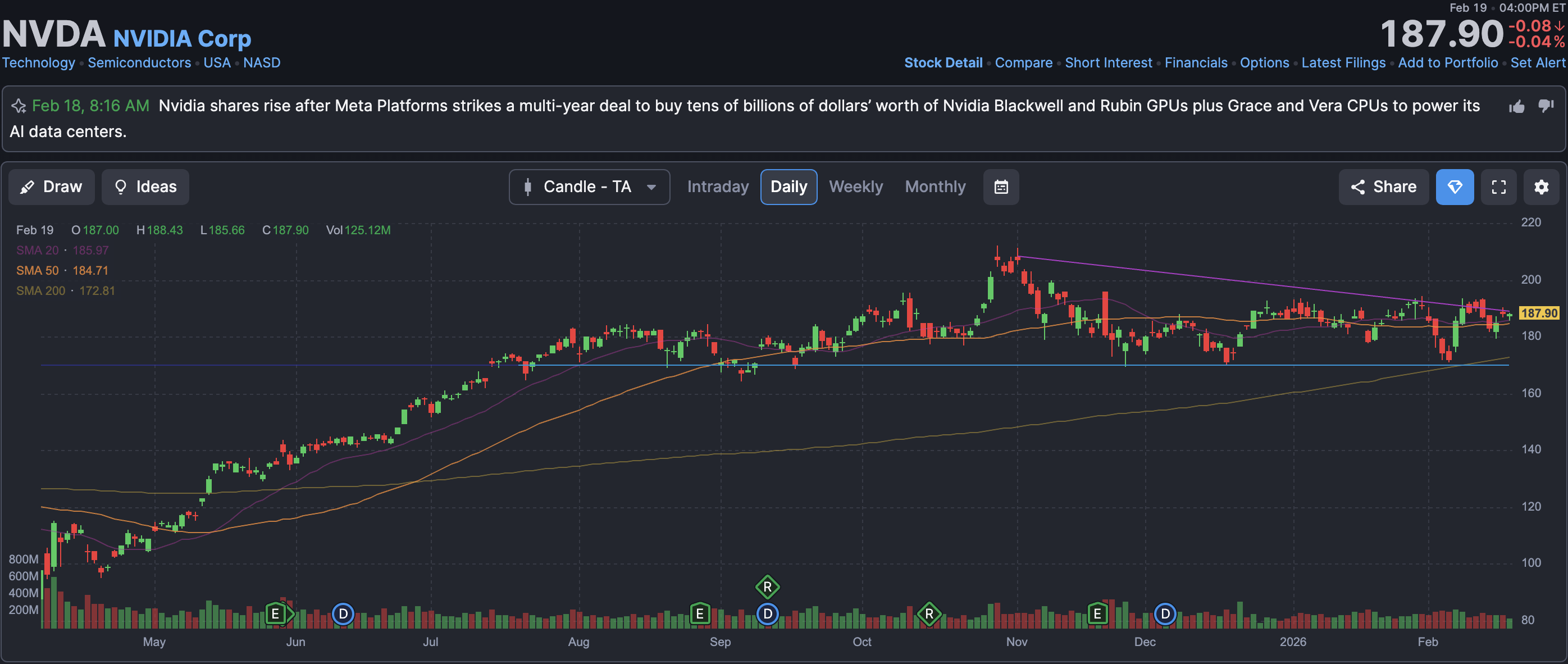1568x664 pixels.
Task: Click the thumbs down icon on news
Action: [x=1546, y=106]
